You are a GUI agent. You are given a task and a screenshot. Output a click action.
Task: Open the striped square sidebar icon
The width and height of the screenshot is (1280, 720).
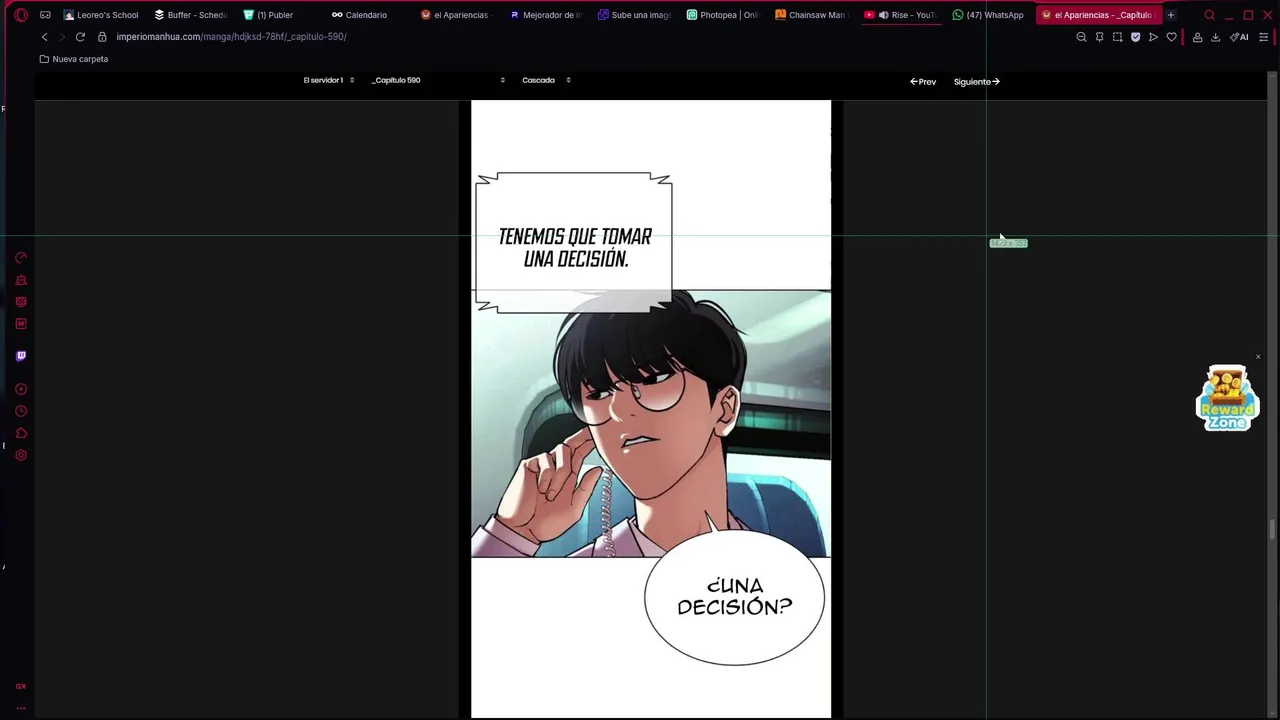(x=21, y=301)
